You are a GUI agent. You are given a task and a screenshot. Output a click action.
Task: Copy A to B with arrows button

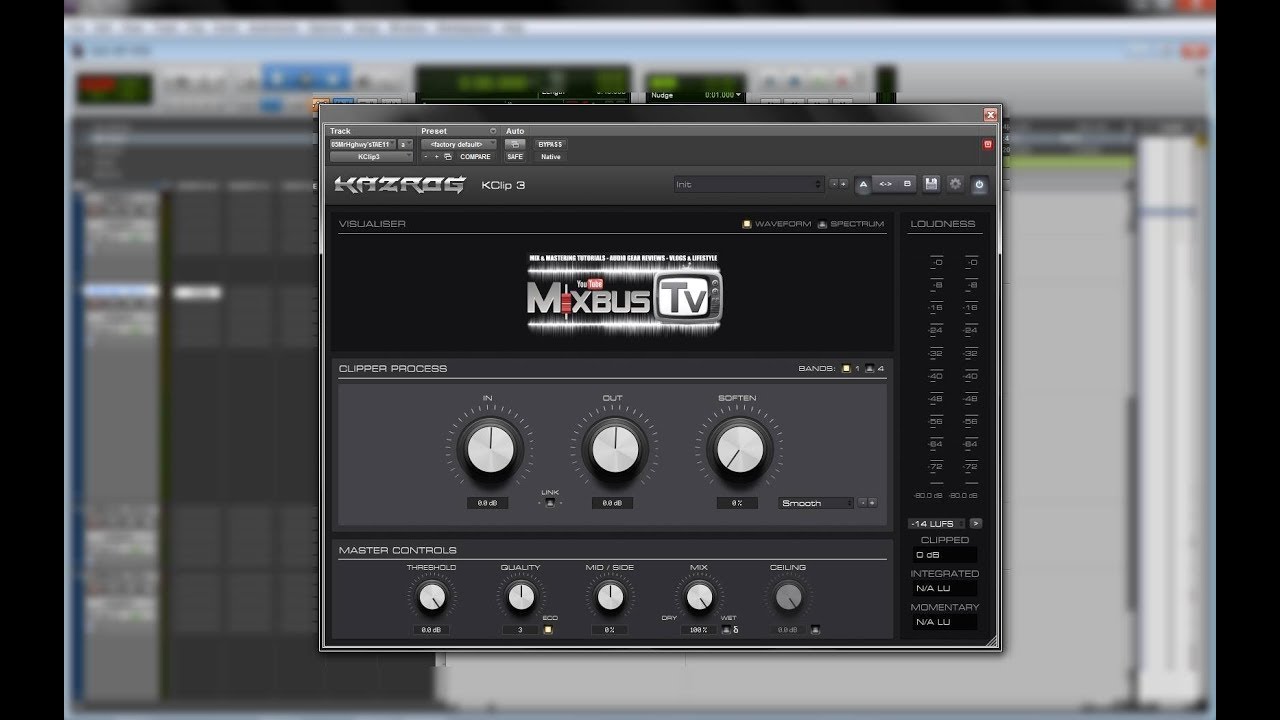(885, 184)
